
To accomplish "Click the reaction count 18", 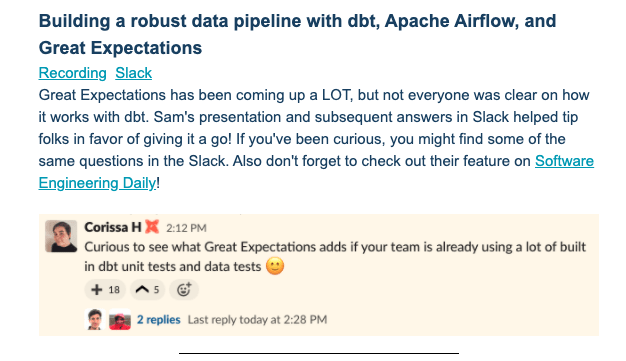I will click(x=114, y=290).
